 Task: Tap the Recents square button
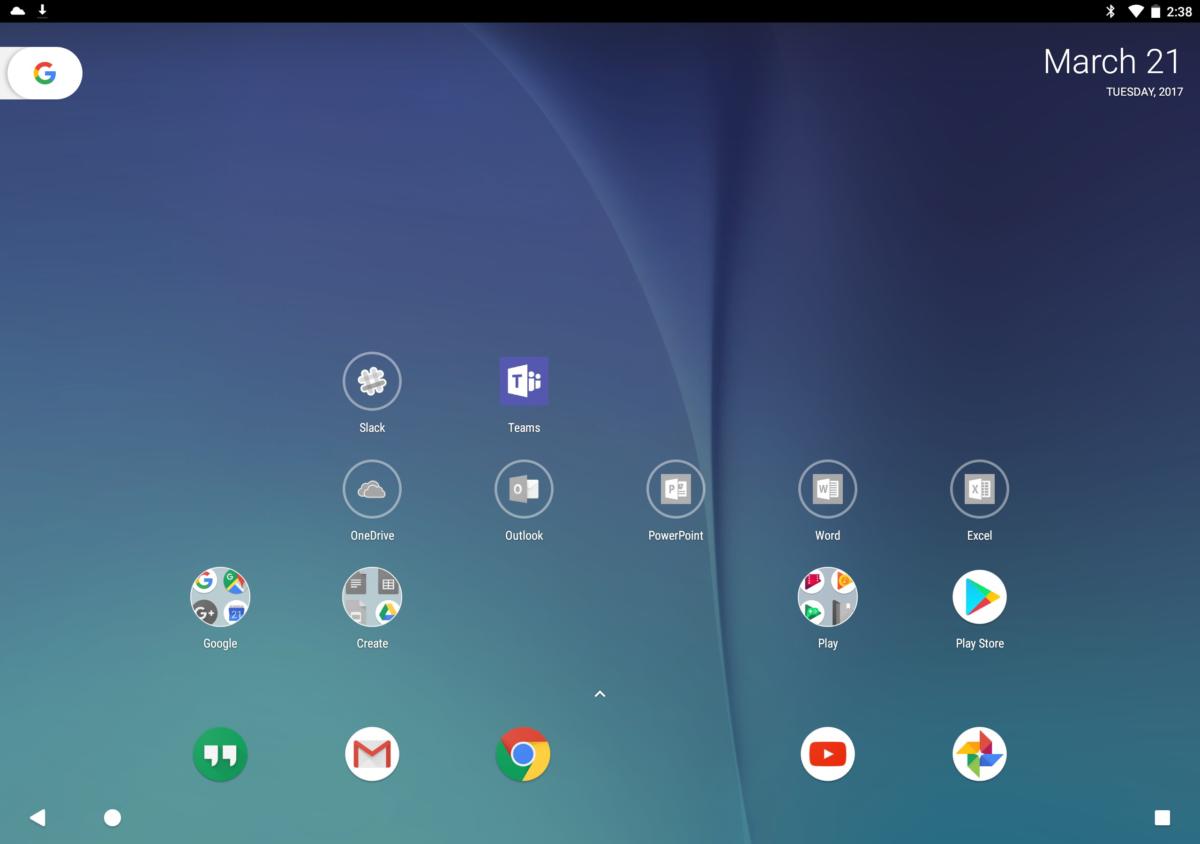[1162, 818]
